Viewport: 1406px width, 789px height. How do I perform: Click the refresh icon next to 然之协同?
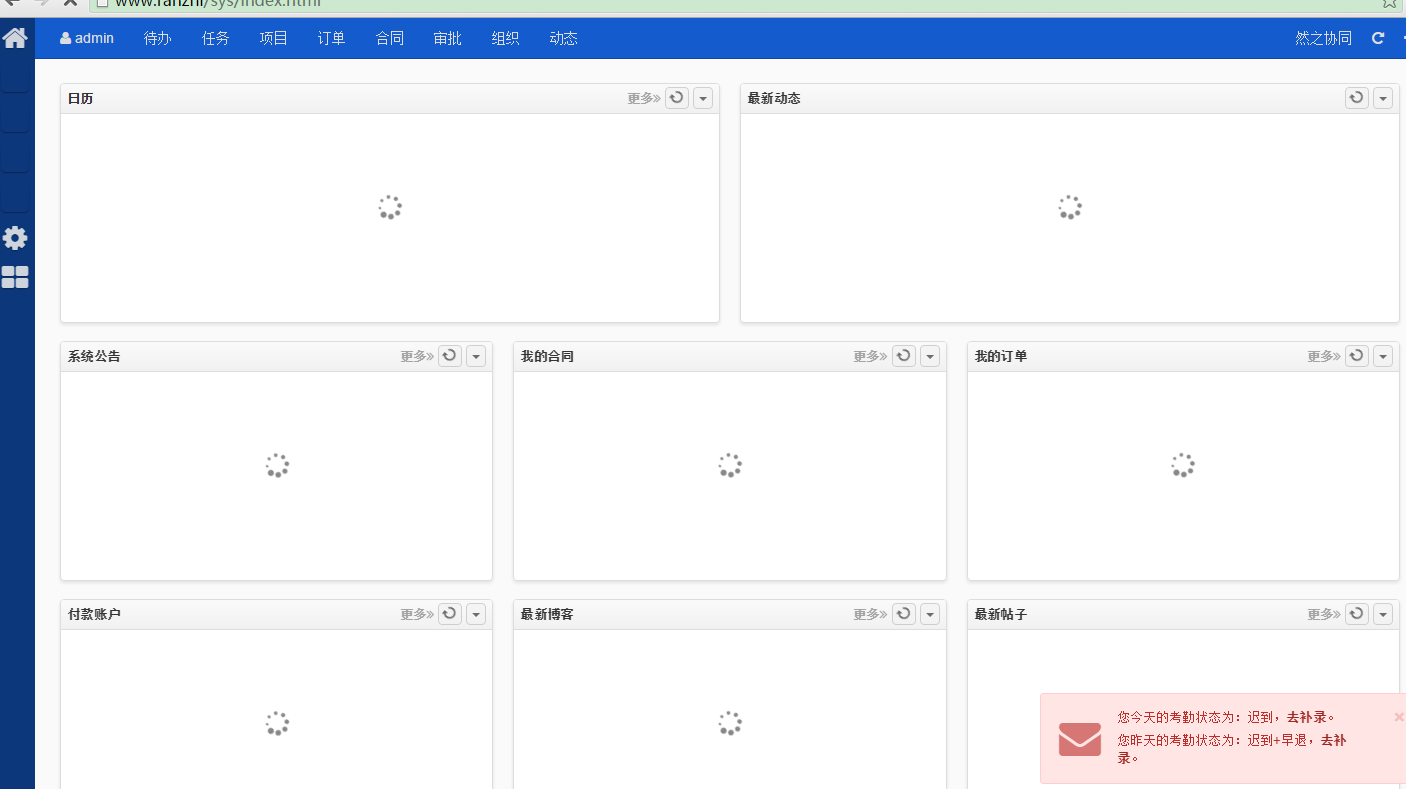pyautogui.click(x=1378, y=38)
